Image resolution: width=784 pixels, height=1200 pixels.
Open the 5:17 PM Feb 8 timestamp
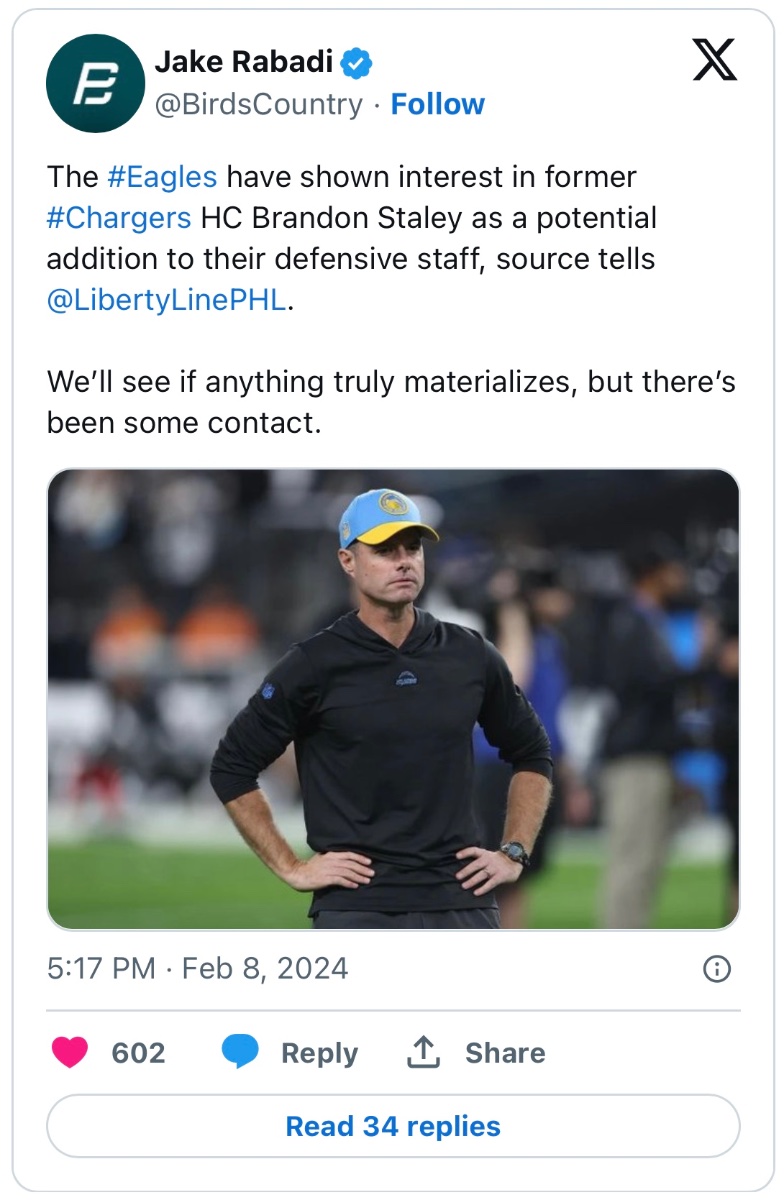[x=197, y=969]
